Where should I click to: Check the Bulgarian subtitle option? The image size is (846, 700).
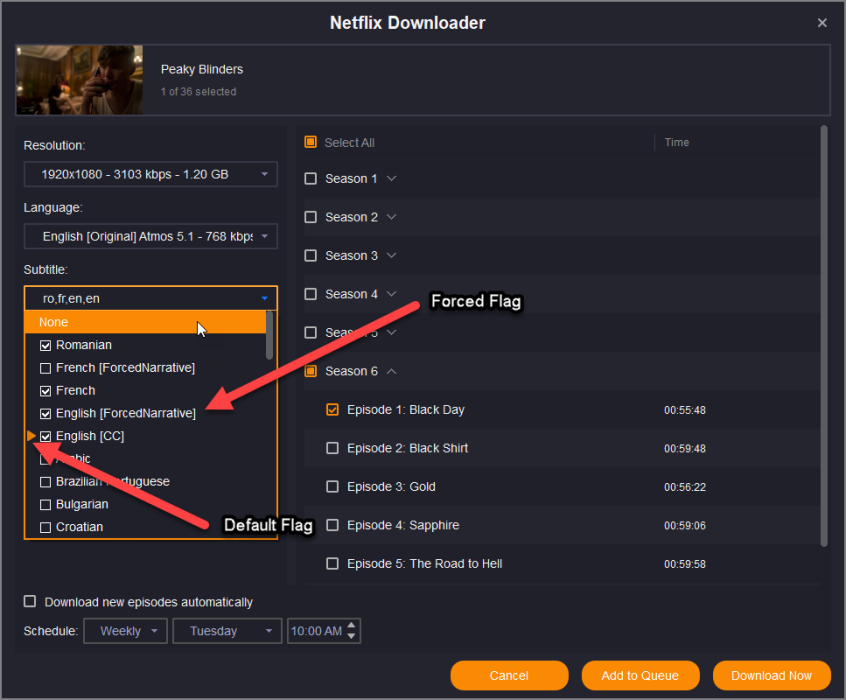pos(45,504)
